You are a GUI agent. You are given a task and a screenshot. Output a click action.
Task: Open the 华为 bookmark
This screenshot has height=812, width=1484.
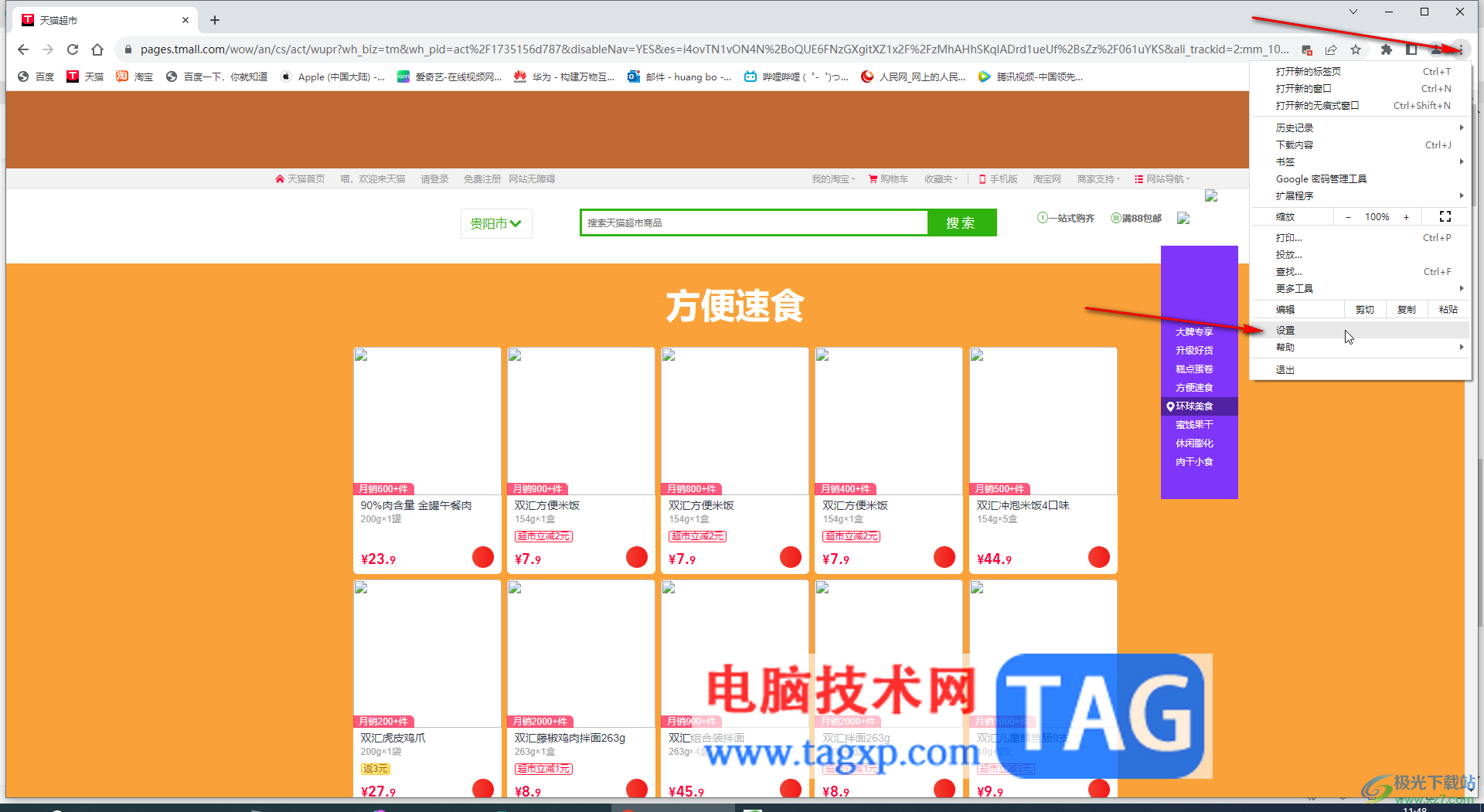click(x=564, y=76)
